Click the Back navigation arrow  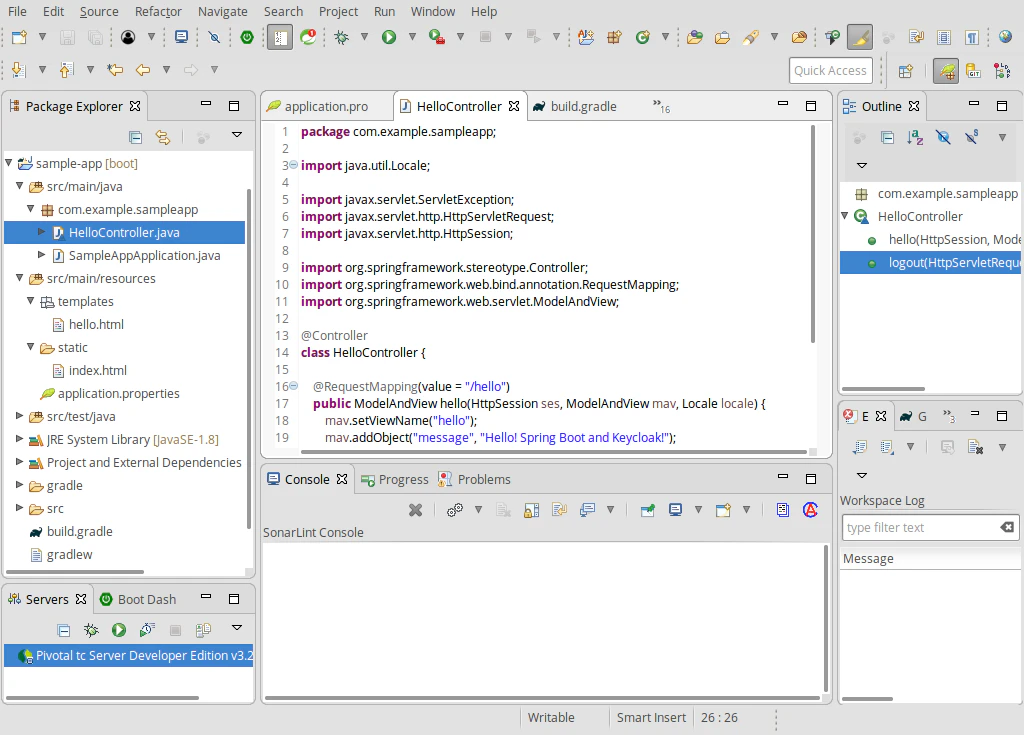tap(143, 69)
